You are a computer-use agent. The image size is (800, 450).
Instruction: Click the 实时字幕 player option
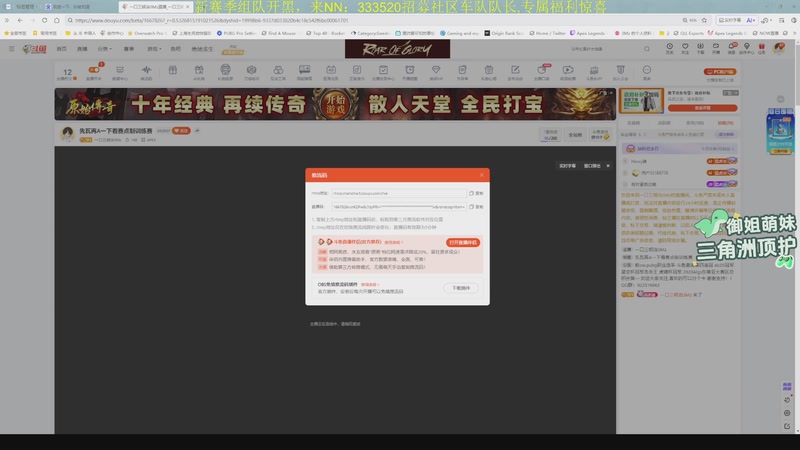click(567, 166)
